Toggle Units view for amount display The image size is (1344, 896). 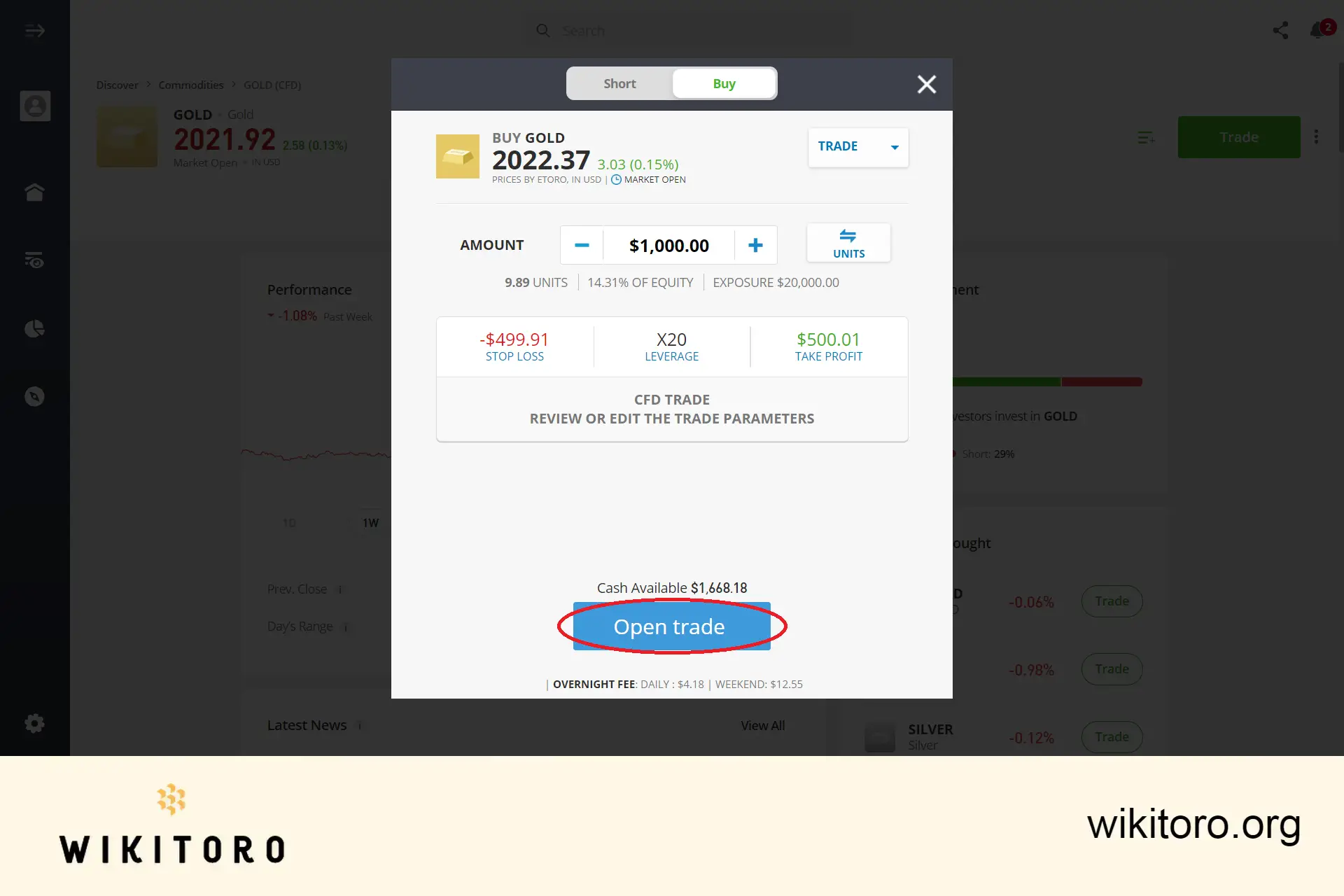pos(849,243)
